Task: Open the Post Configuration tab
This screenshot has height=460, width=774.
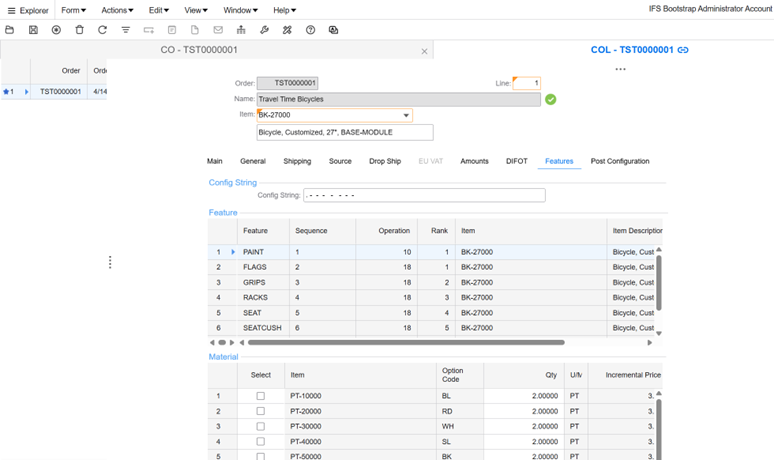Action: pyautogui.click(x=619, y=161)
